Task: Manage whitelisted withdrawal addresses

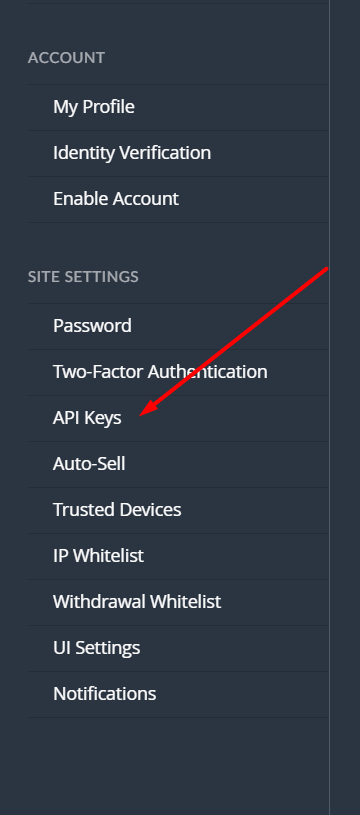Action: pyautogui.click(x=178, y=602)
